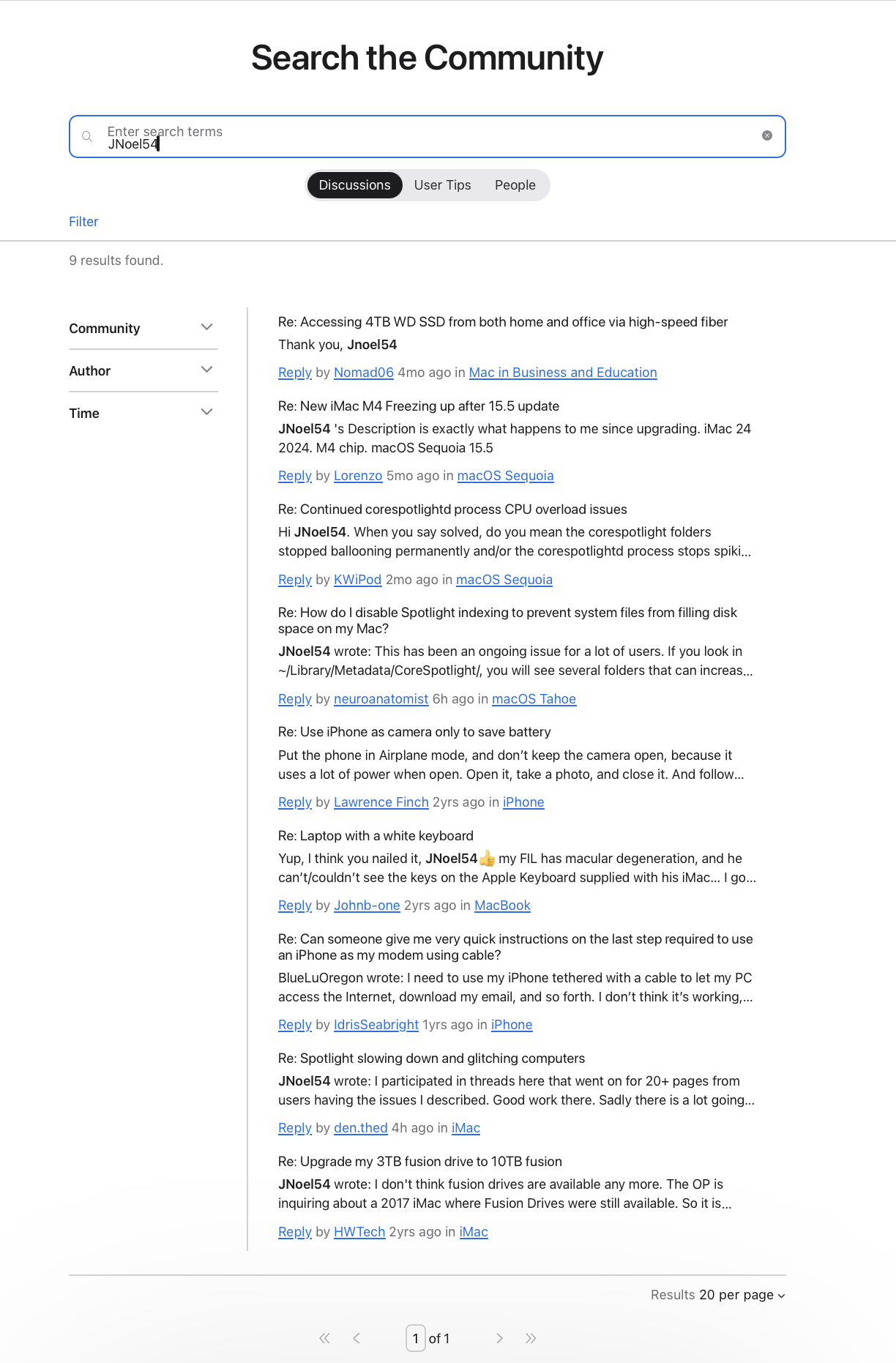Screen dimensions: 896x1363
Task: Open the macOS Tahoe community link
Action: click(x=534, y=699)
